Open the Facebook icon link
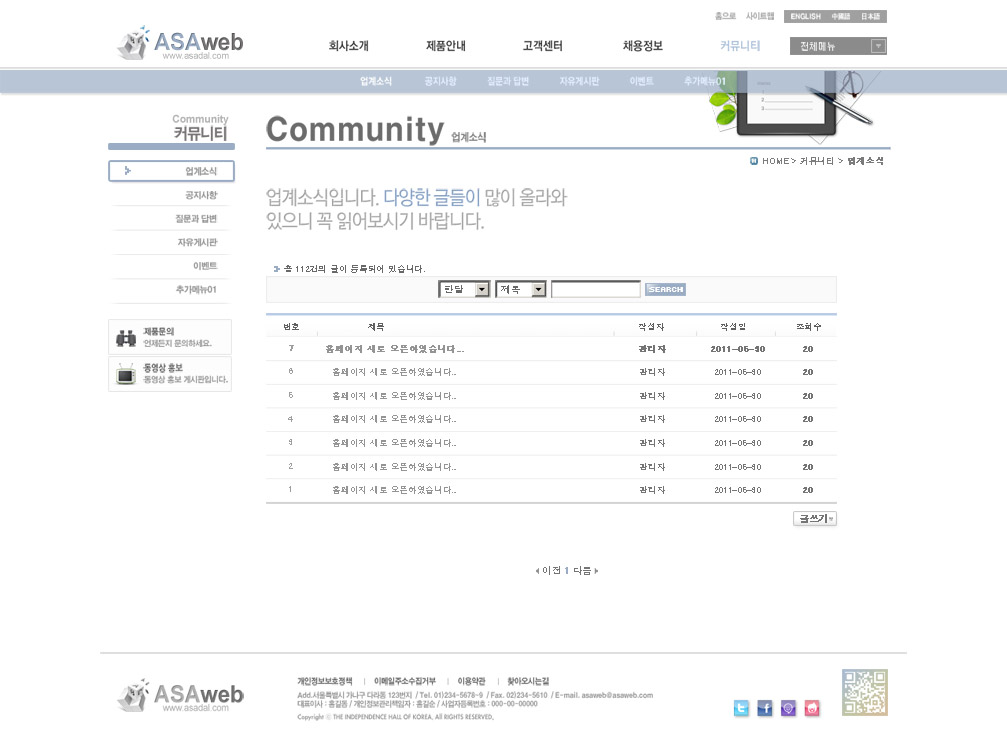 pos(765,708)
